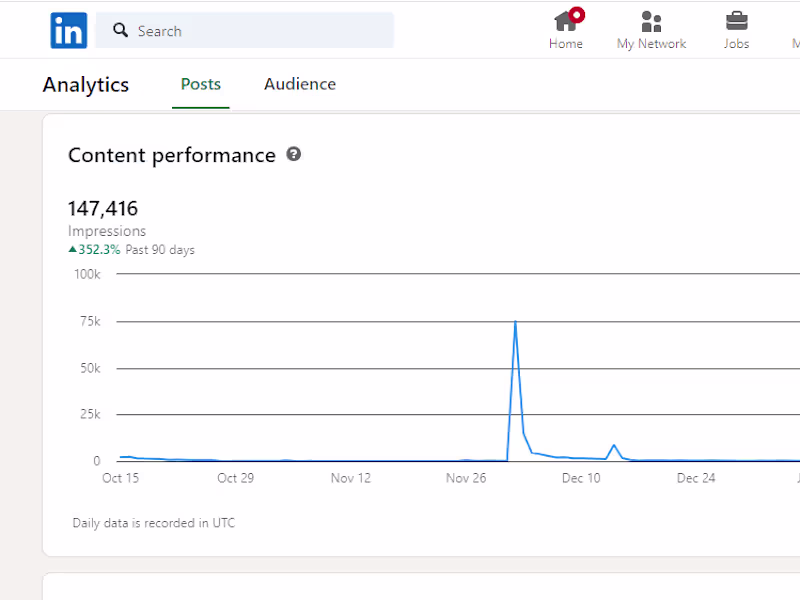The height and width of the screenshot is (600, 800).
Task: Click the 352.3% increase figure
Action: 99,250
